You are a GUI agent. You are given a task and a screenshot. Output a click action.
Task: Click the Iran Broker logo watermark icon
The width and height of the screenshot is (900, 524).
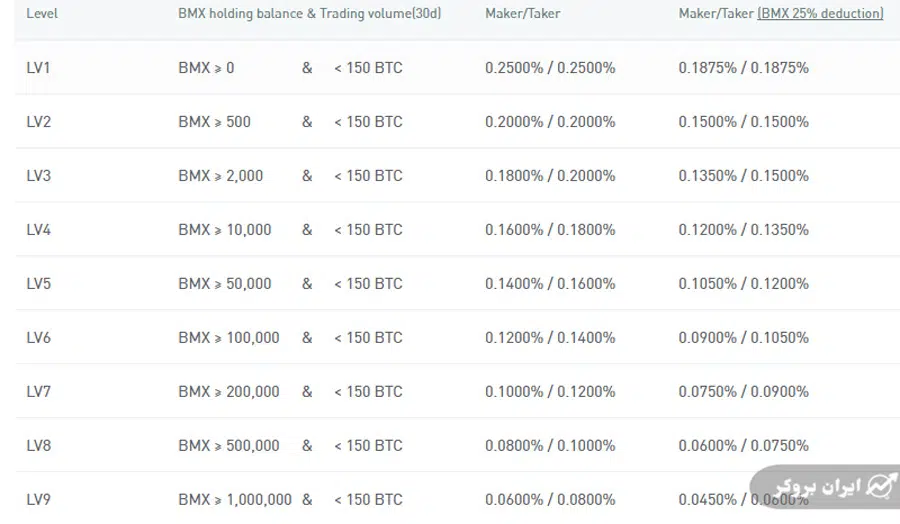click(880, 485)
